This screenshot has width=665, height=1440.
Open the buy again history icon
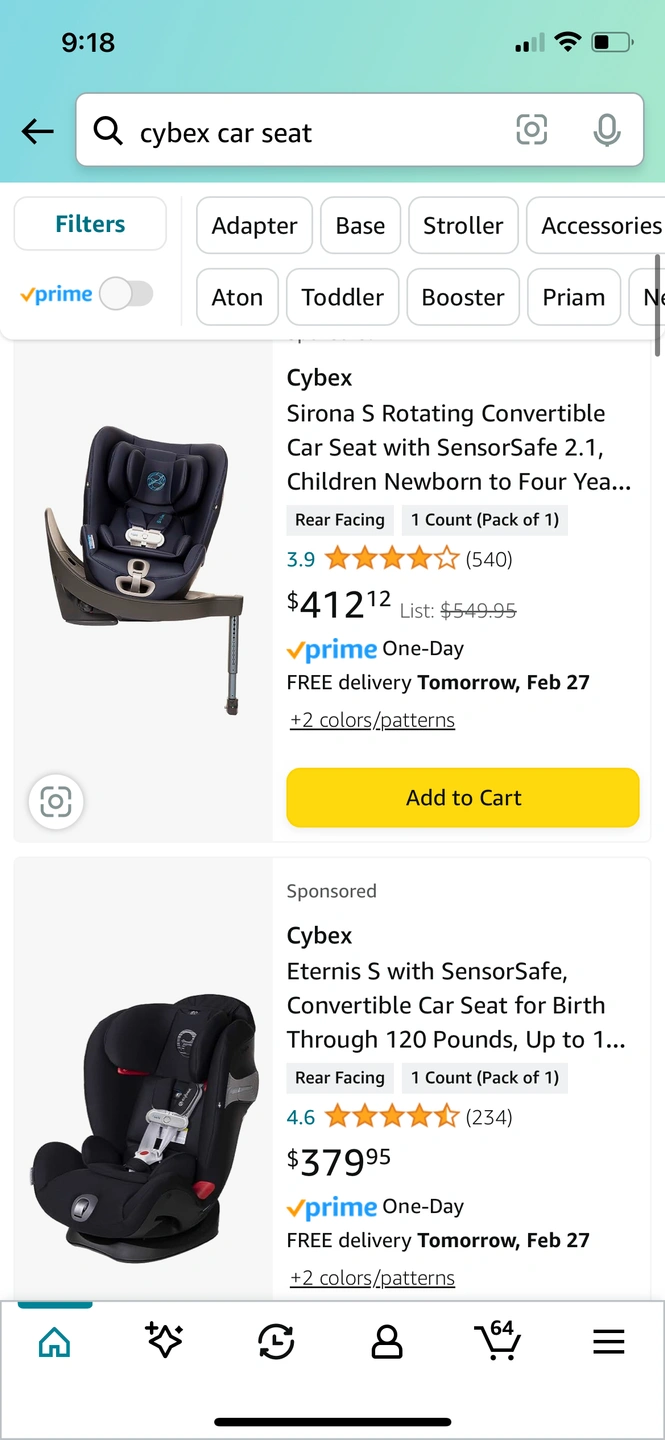275,1342
